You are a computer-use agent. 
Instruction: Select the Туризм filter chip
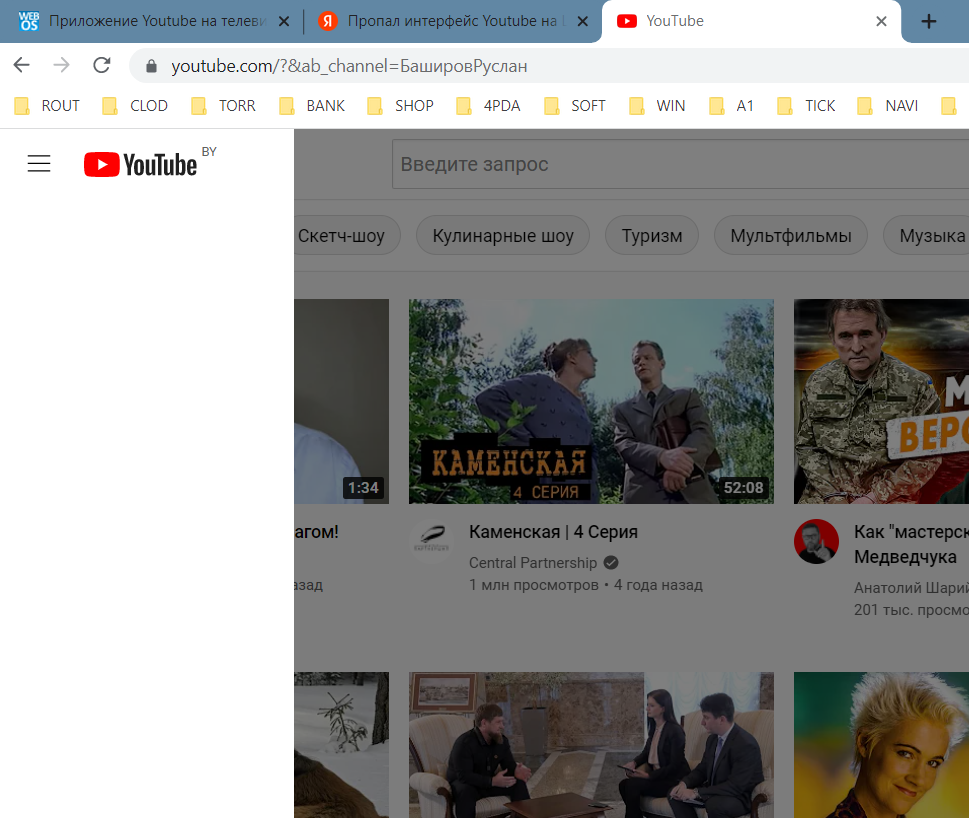pos(652,236)
